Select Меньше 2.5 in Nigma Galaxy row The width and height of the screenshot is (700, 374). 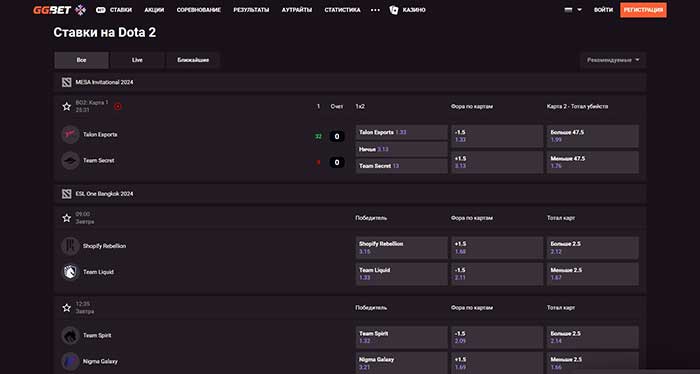[x=592, y=363]
